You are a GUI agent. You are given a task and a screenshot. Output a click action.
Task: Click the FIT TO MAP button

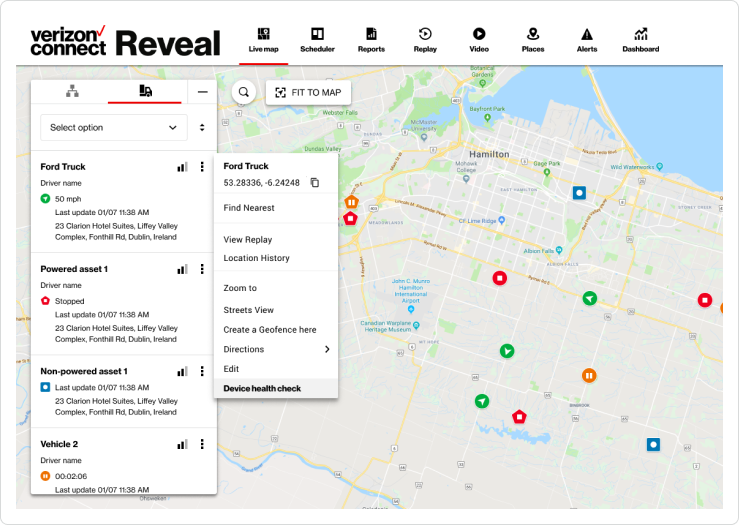(308, 93)
